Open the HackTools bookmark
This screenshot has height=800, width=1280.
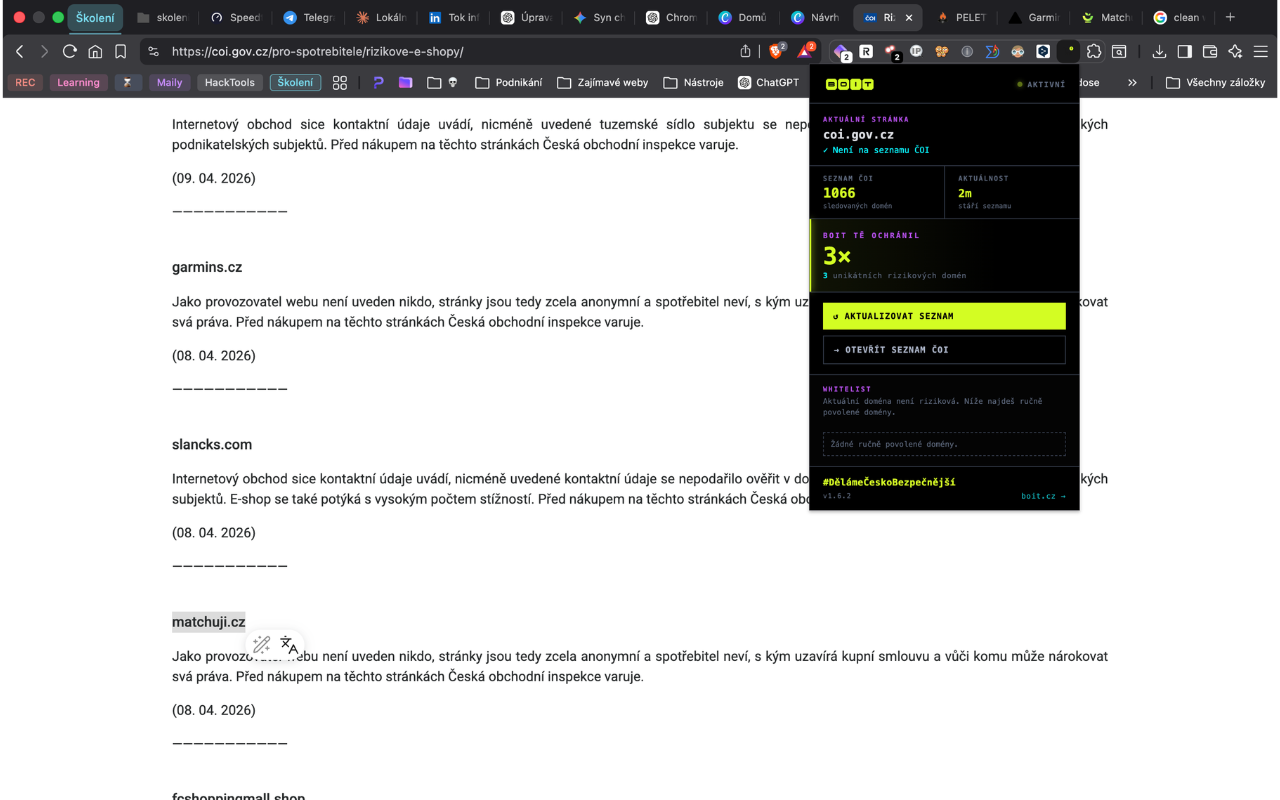[230, 82]
